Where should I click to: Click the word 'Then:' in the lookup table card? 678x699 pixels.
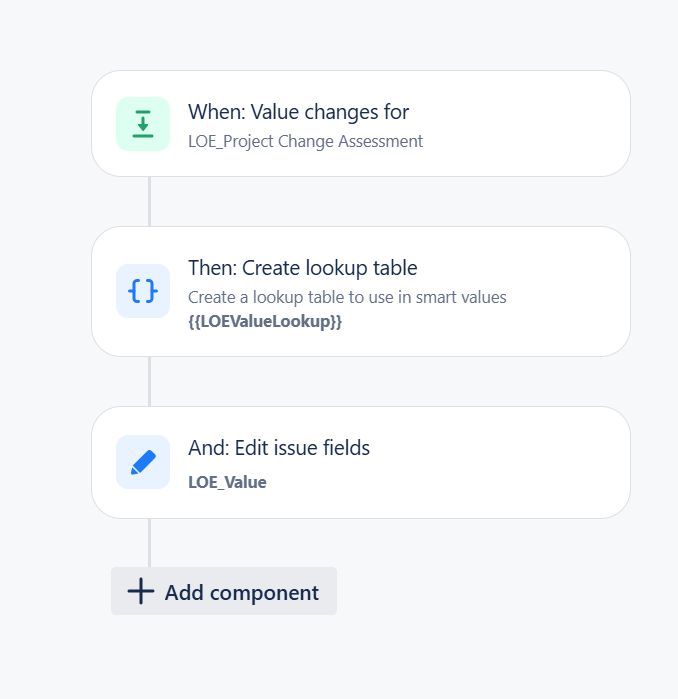click(213, 268)
